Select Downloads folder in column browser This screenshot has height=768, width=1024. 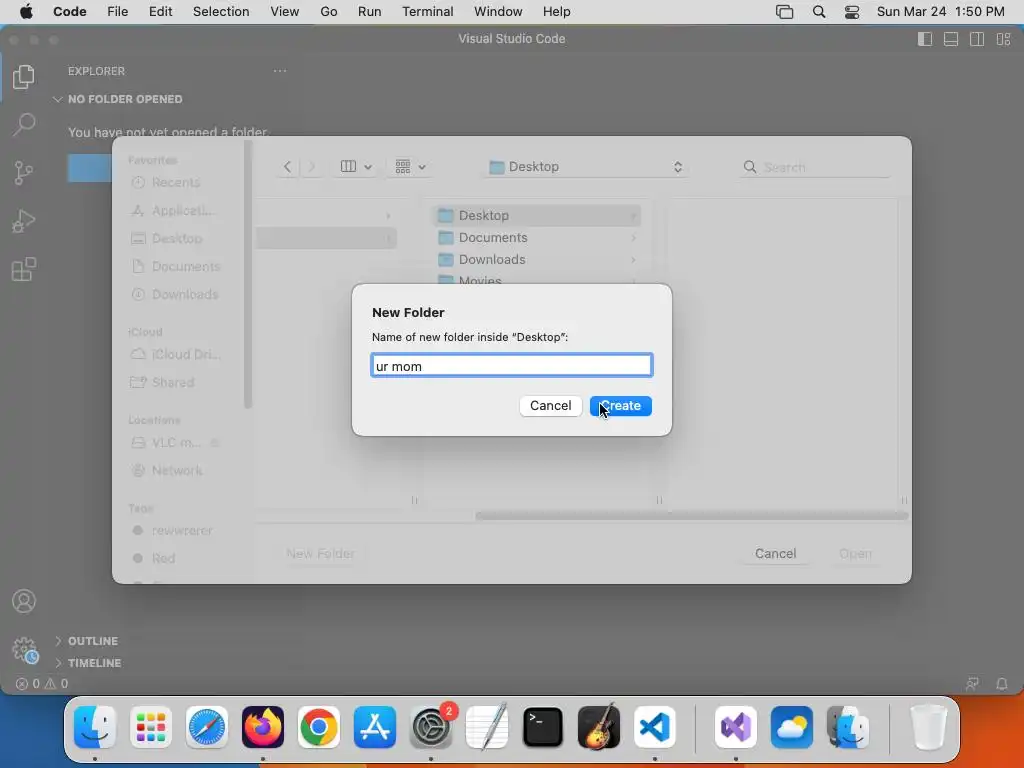[537, 259]
